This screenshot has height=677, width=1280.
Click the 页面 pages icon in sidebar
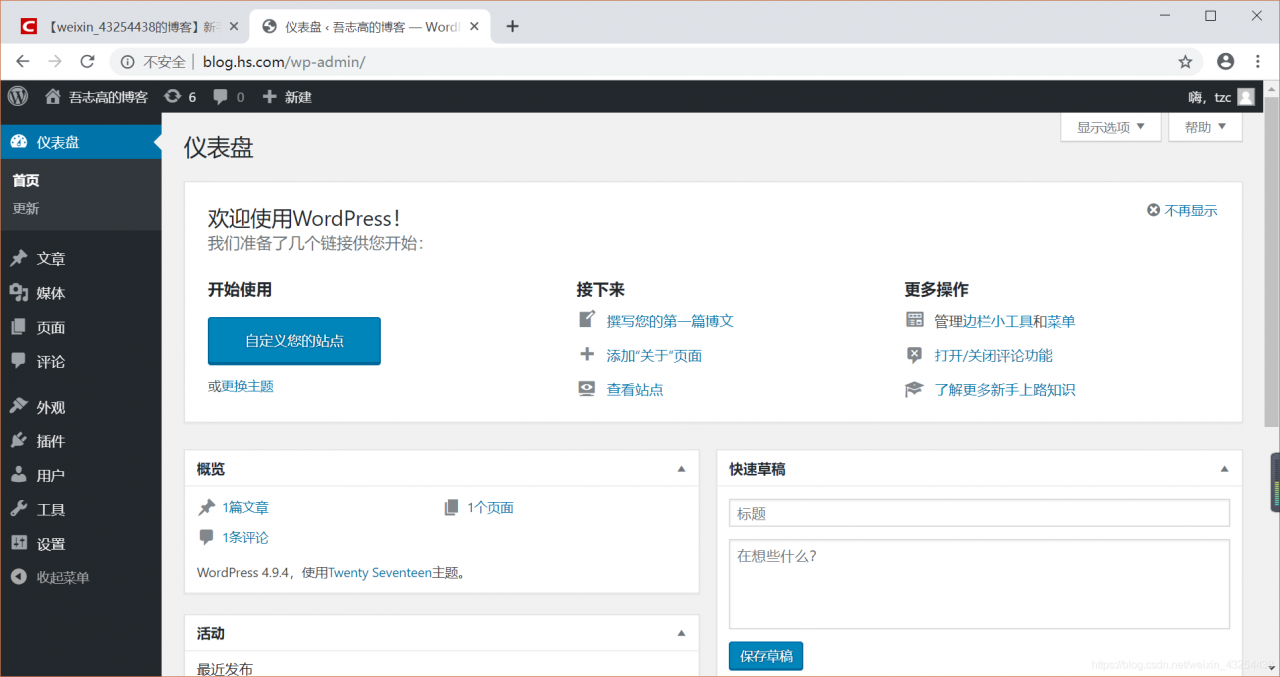19,327
